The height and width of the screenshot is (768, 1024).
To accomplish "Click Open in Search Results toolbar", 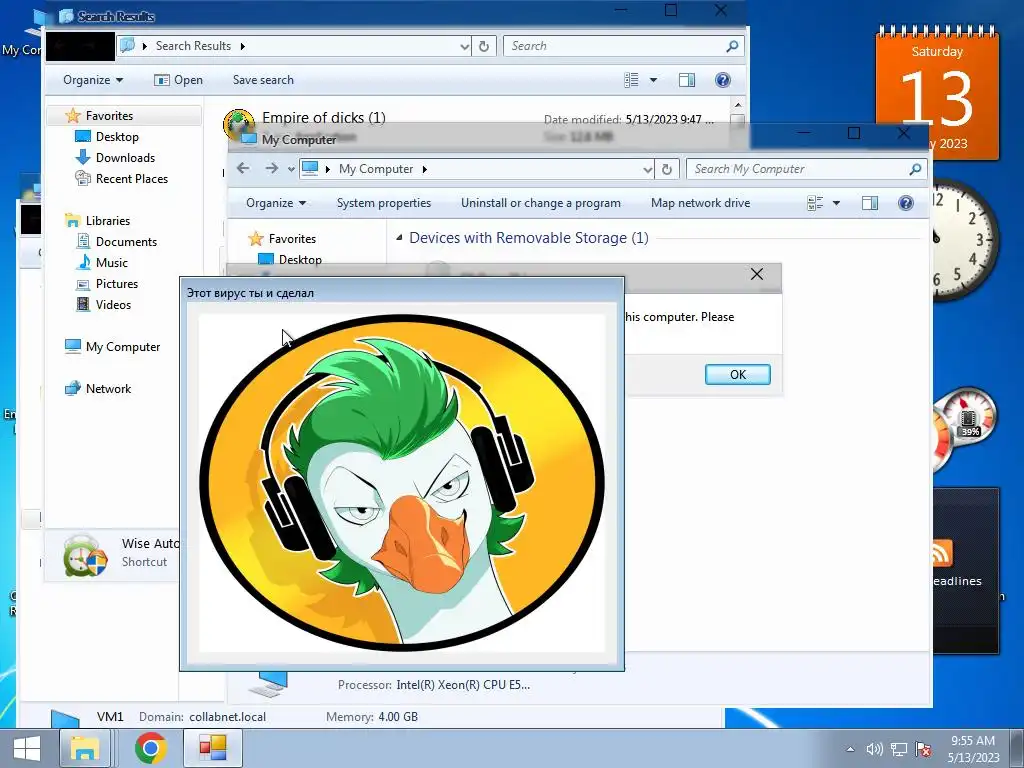I will [178, 80].
